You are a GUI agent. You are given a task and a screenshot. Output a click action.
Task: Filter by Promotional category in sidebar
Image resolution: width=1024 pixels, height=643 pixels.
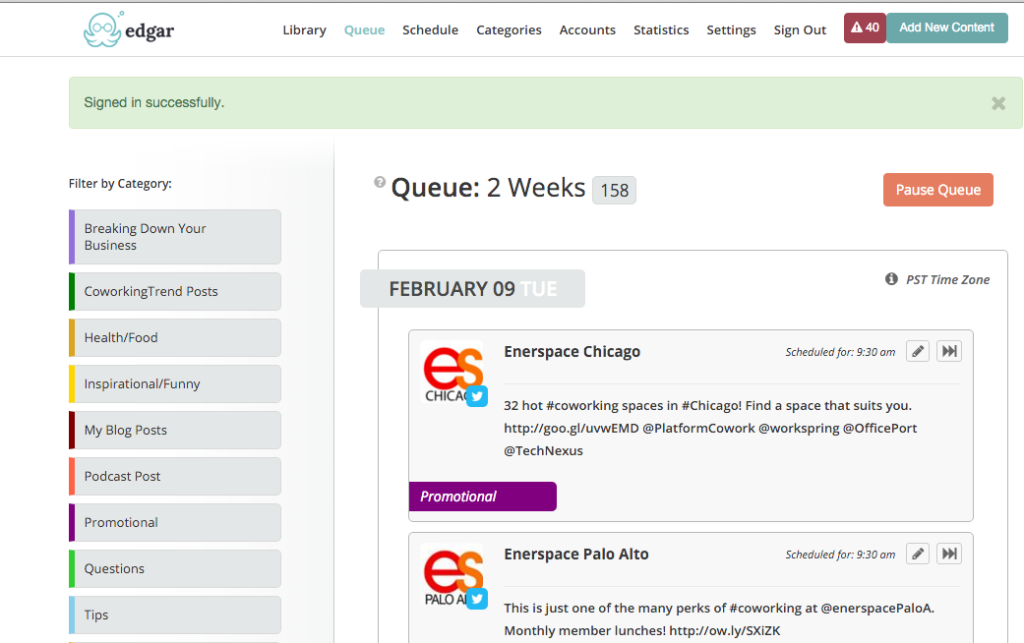175,522
